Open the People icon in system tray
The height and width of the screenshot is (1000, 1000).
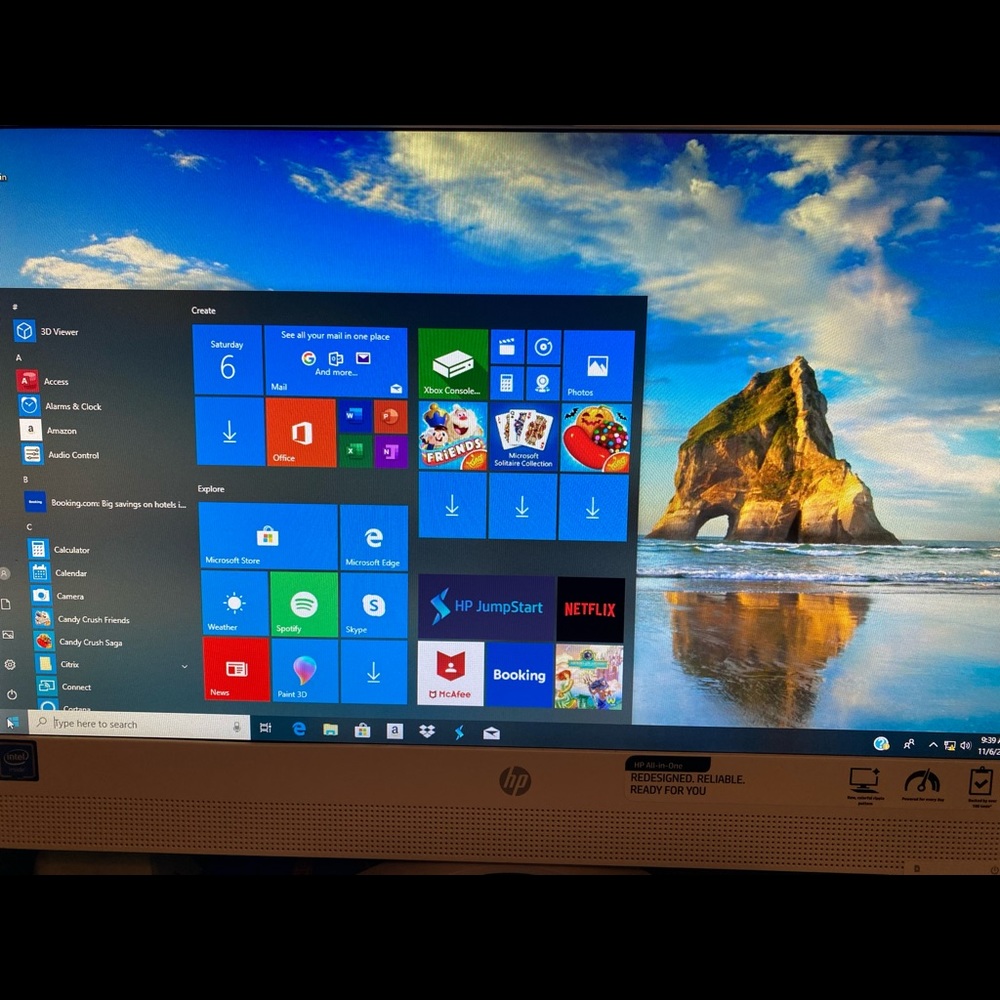coord(909,744)
